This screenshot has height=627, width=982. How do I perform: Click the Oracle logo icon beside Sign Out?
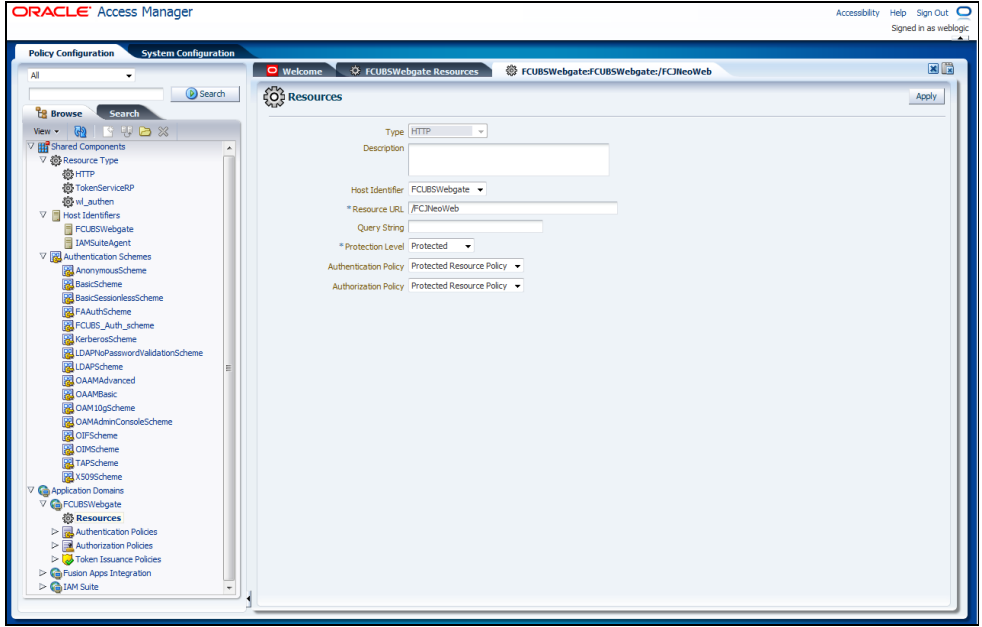point(963,12)
